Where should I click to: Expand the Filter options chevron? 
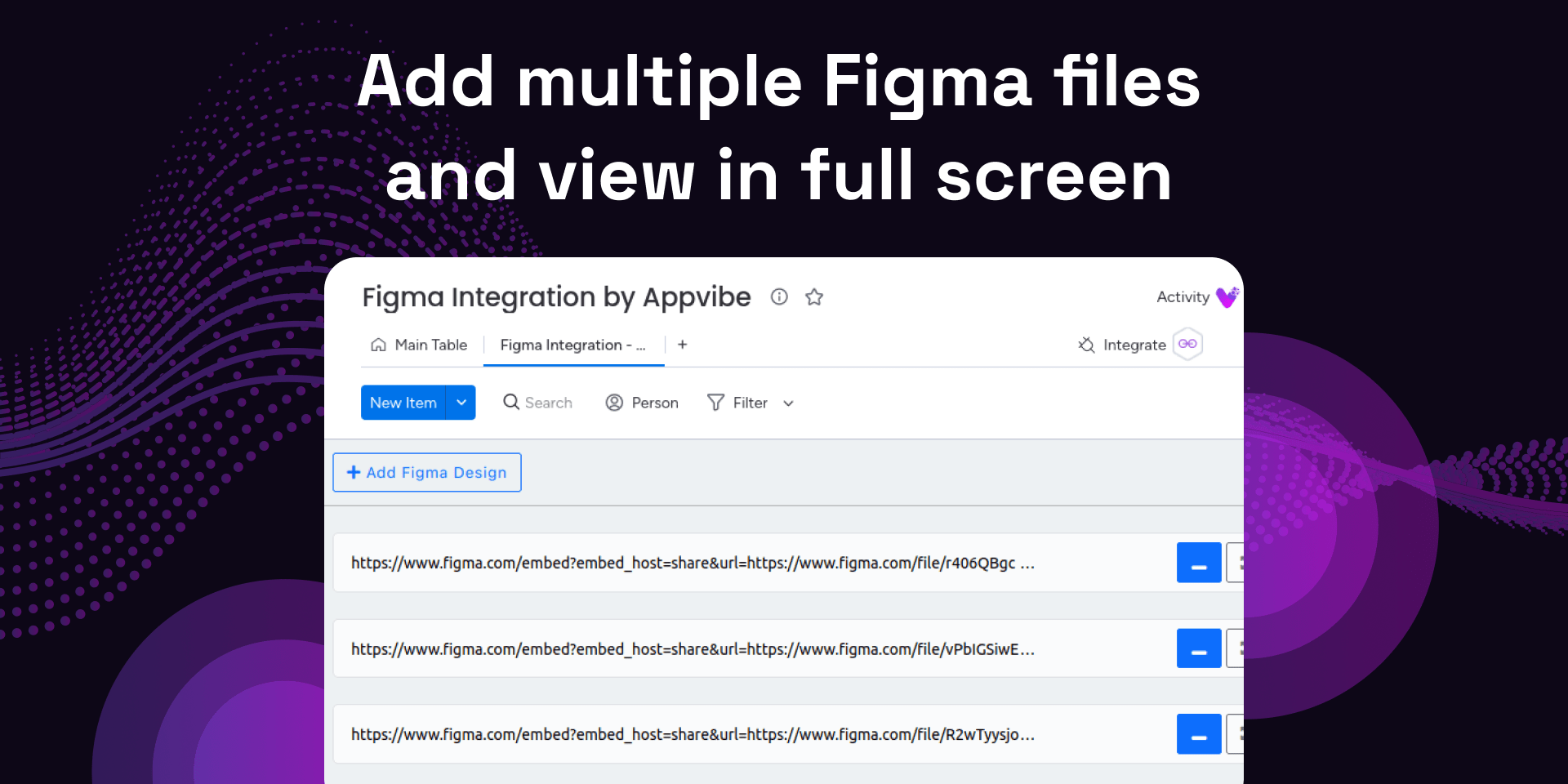pos(786,403)
